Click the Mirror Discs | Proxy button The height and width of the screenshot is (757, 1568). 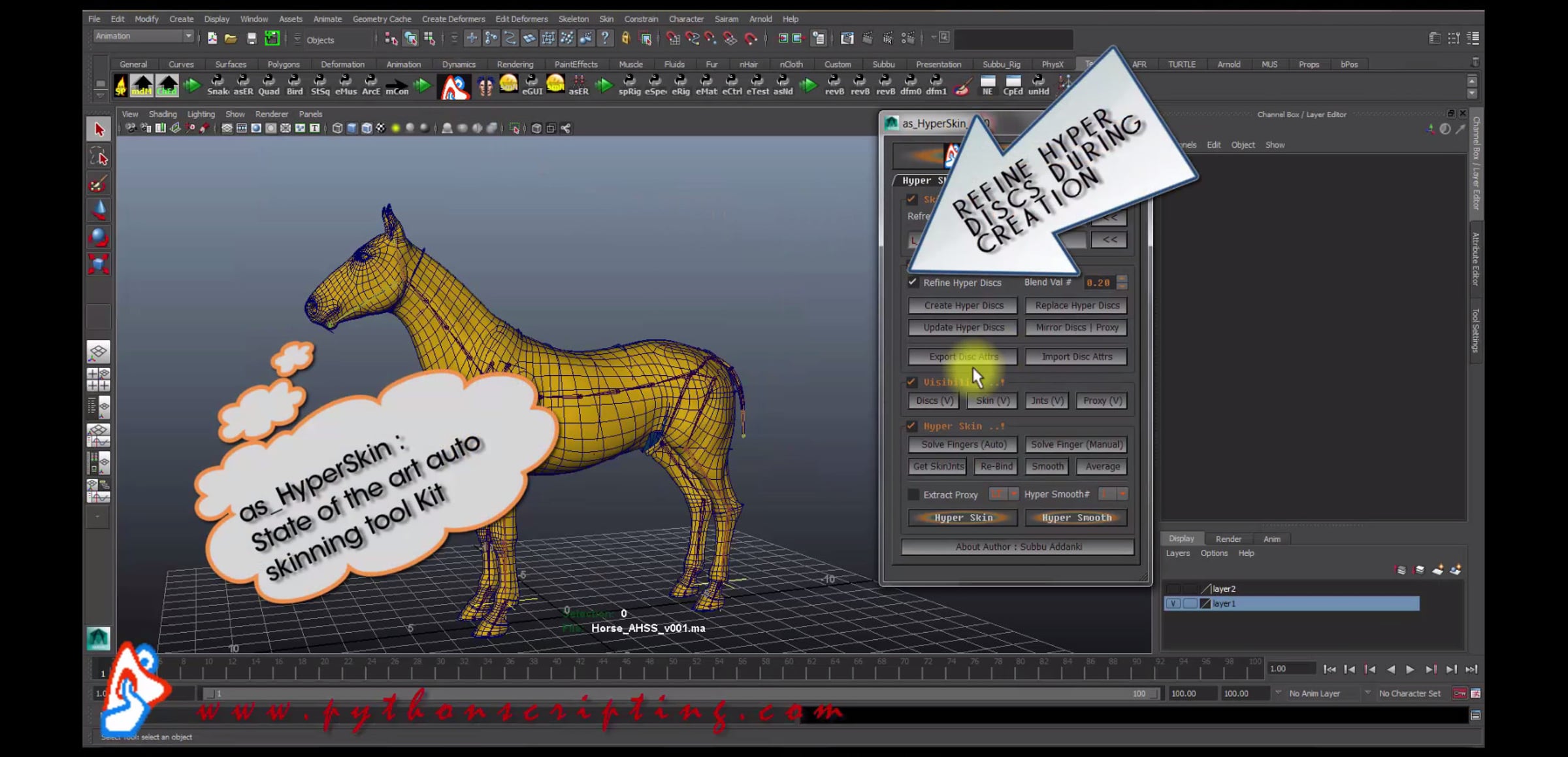pyautogui.click(x=1077, y=328)
